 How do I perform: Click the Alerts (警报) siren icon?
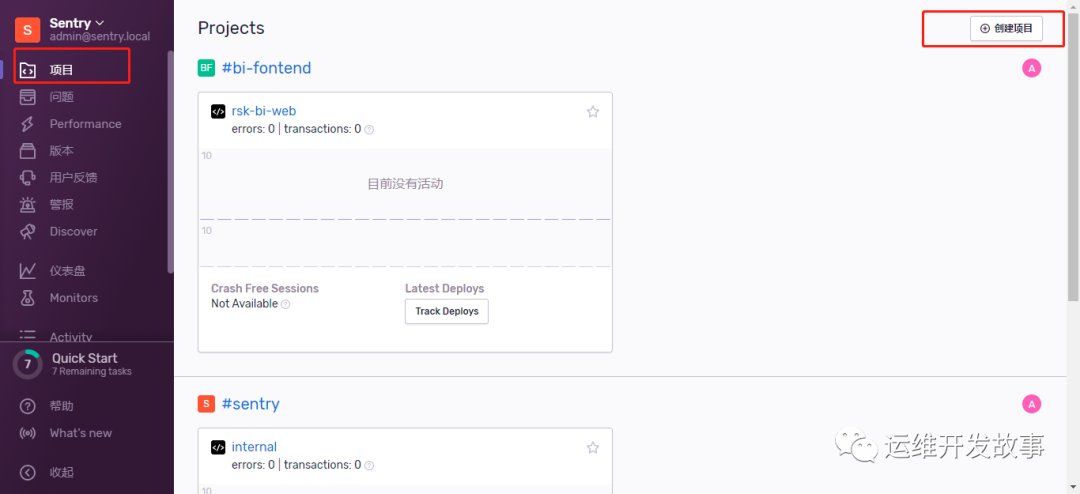(x=28, y=205)
